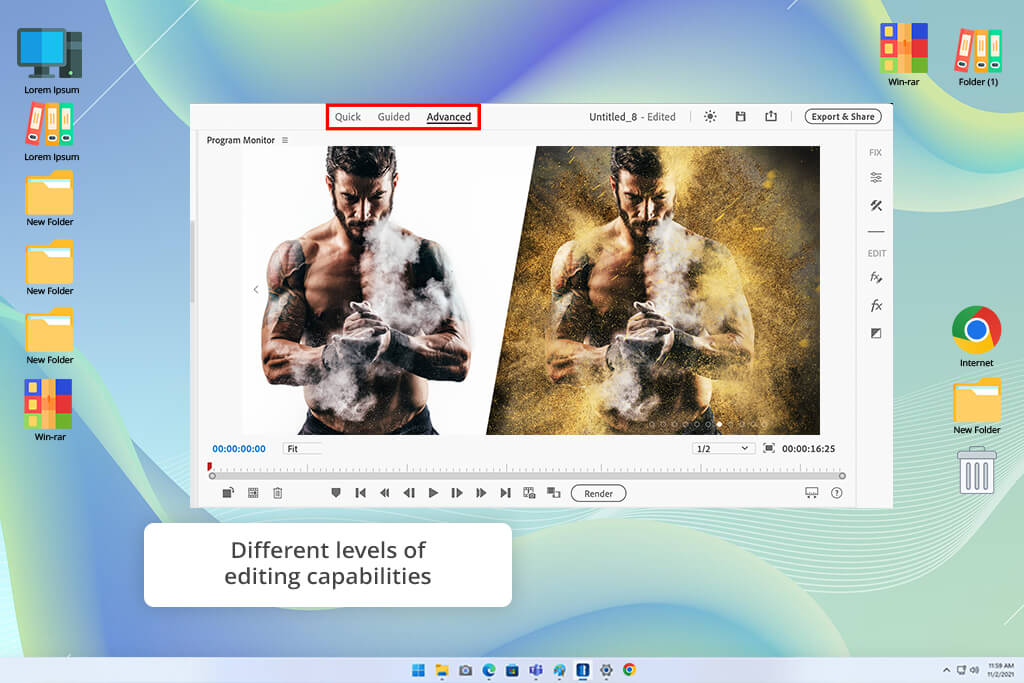
Task: Open the Applied Effects fx pencil icon
Action: tap(876, 277)
